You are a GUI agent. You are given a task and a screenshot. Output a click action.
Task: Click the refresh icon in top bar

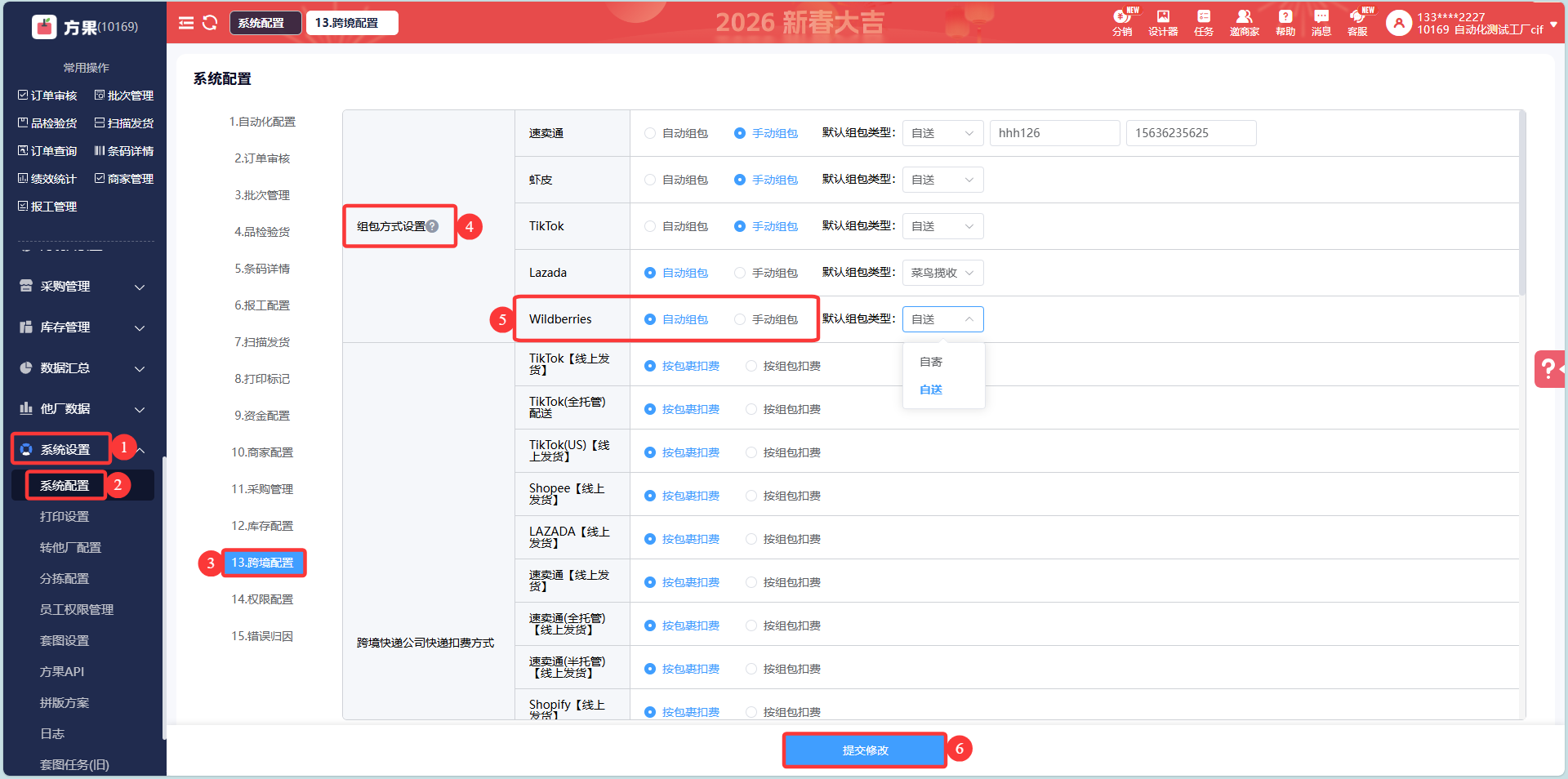[210, 23]
